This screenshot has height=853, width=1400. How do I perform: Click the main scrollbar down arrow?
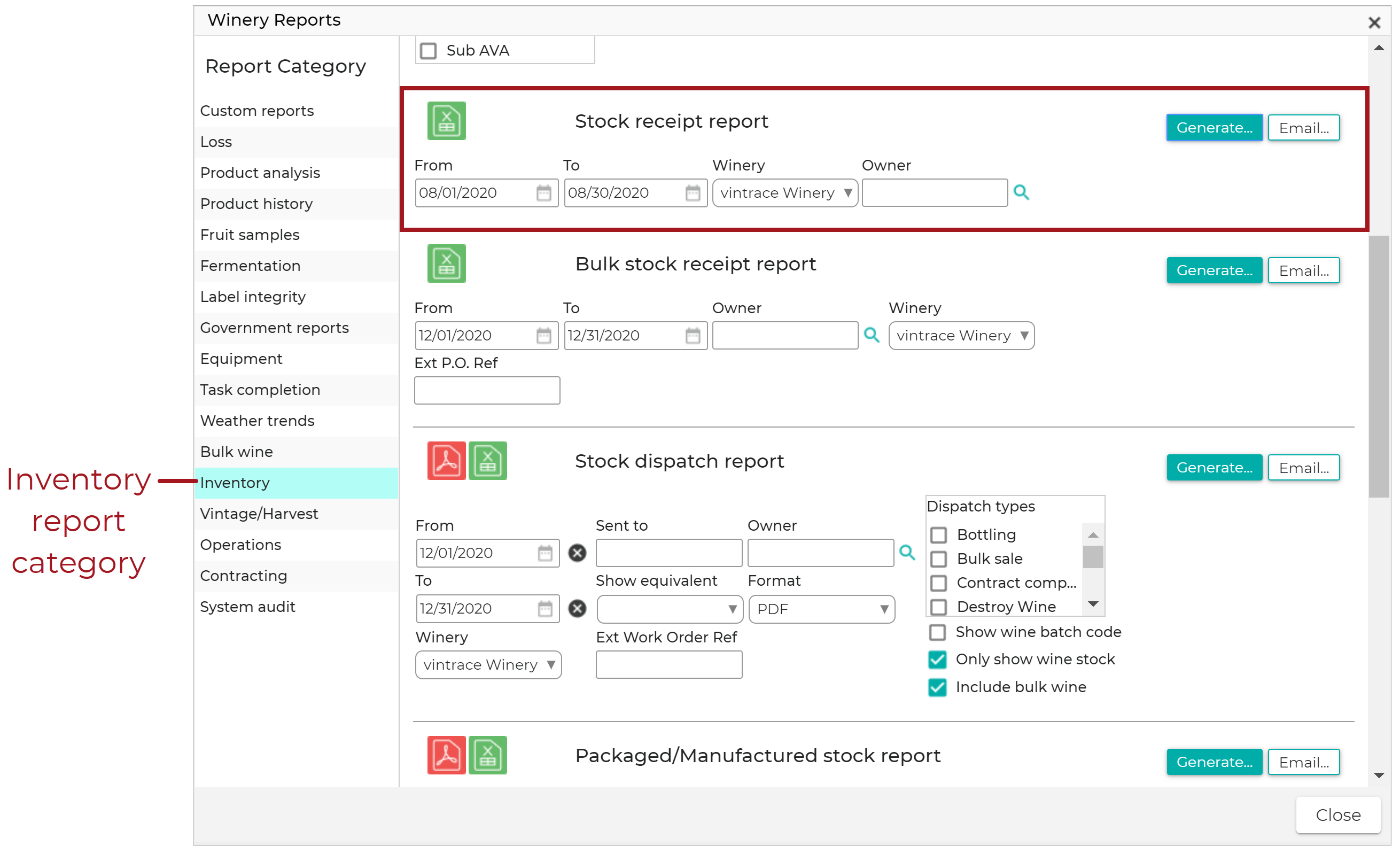click(x=1379, y=775)
